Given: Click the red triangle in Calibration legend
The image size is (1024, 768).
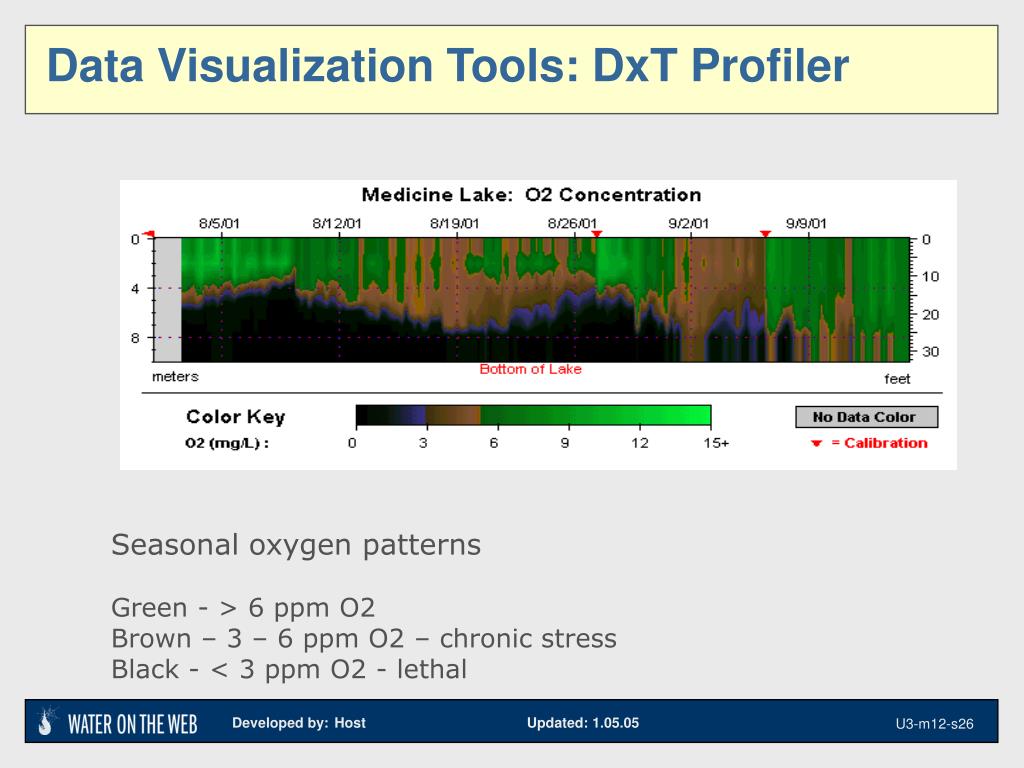Looking at the screenshot, I should tap(816, 443).
